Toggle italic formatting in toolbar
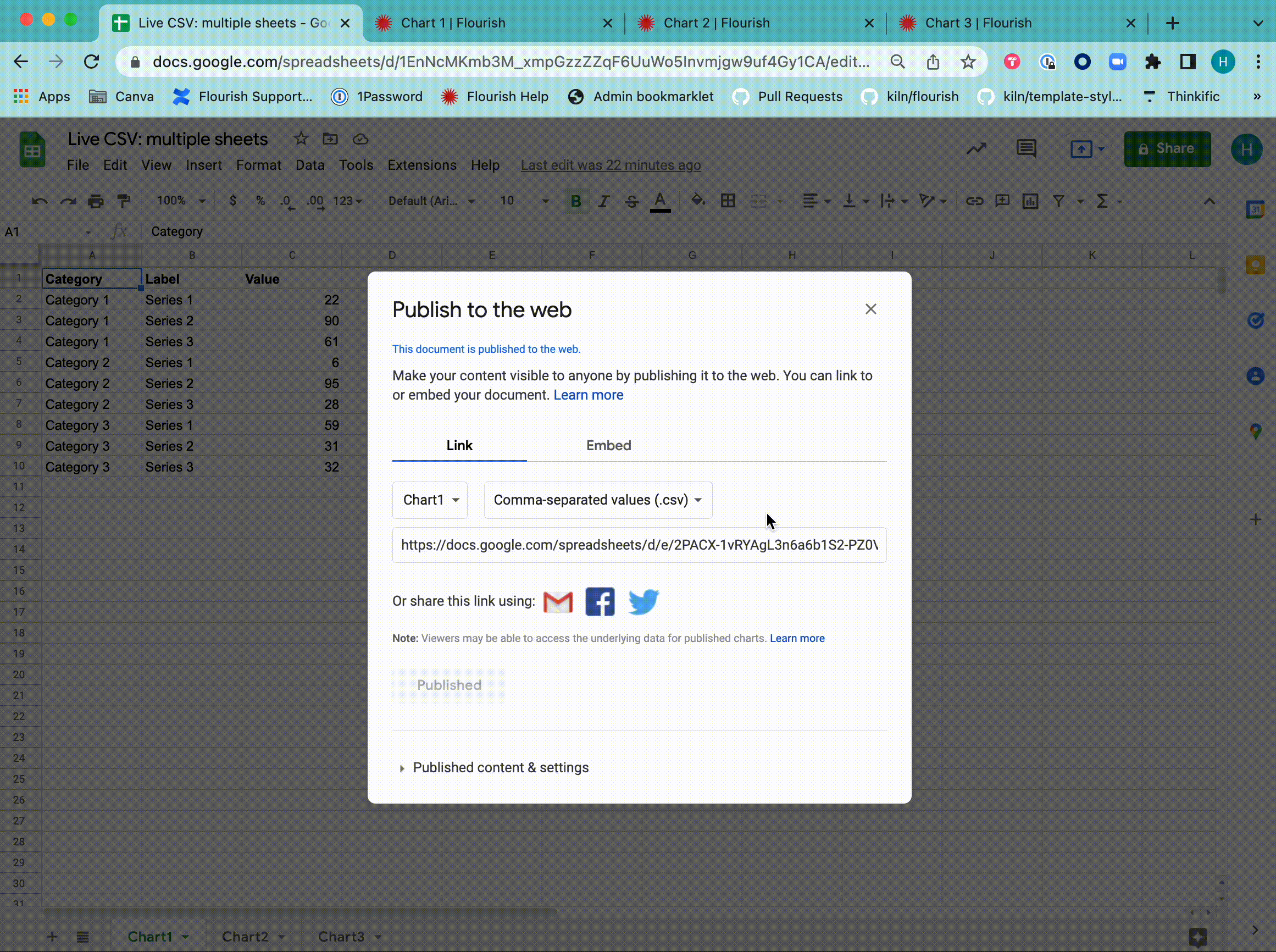The width and height of the screenshot is (1276, 952). (x=603, y=201)
